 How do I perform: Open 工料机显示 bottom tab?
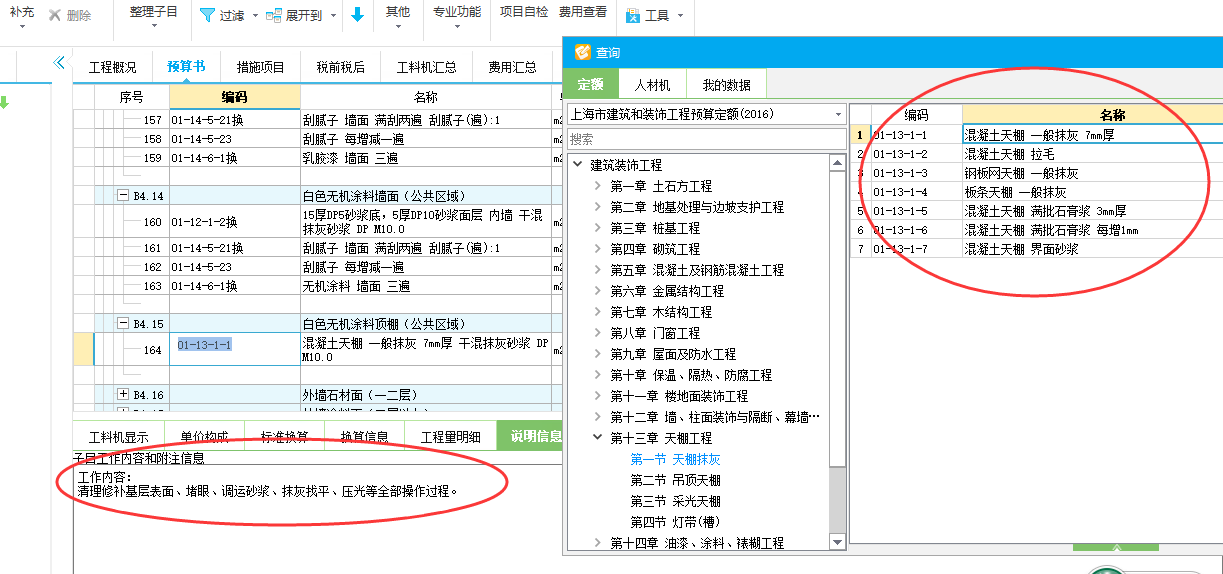tap(118, 437)
